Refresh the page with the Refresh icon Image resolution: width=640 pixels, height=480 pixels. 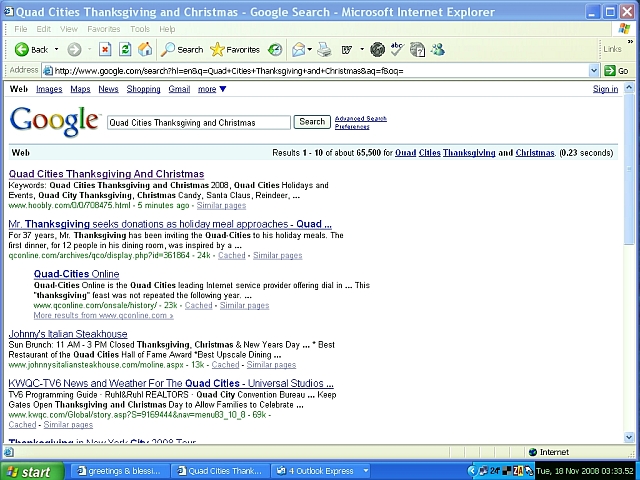click(x=125, y=49)
